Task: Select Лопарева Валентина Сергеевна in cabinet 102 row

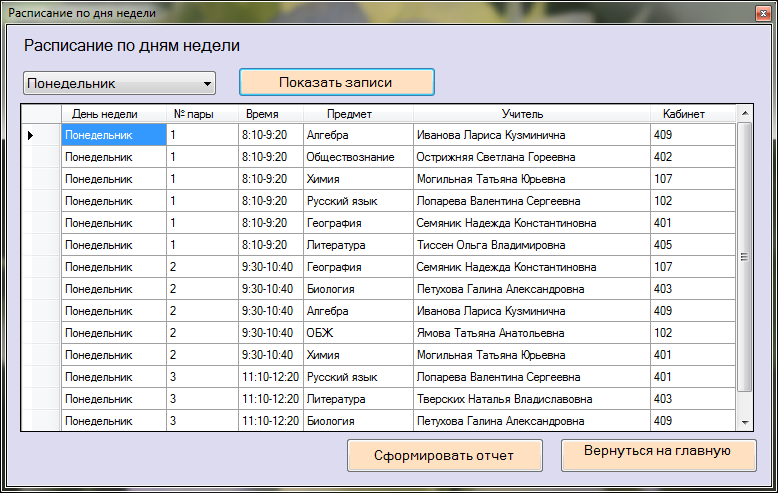Action: click(531, 201)
